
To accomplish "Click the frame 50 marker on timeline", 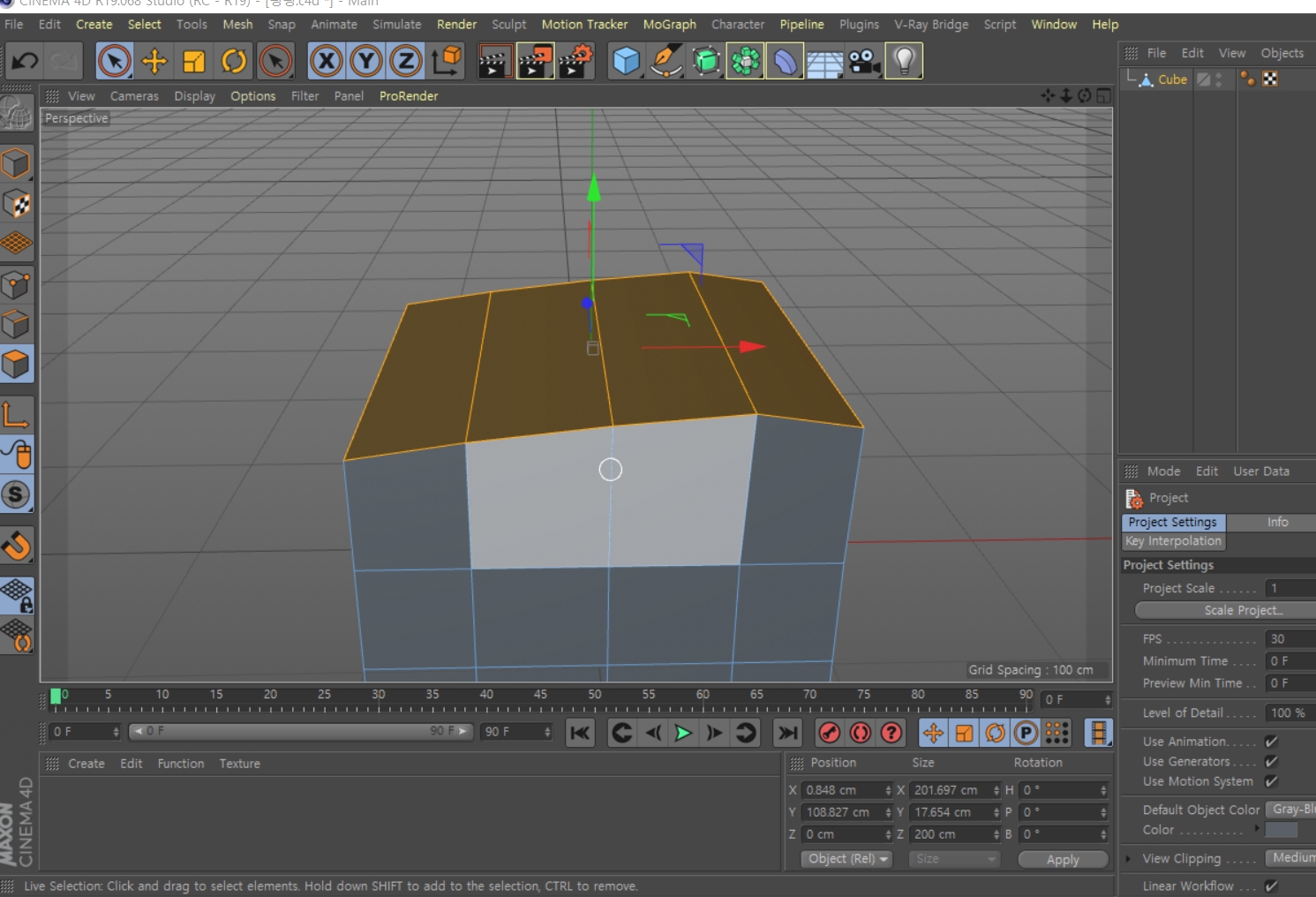I will (x=594, y=695).
